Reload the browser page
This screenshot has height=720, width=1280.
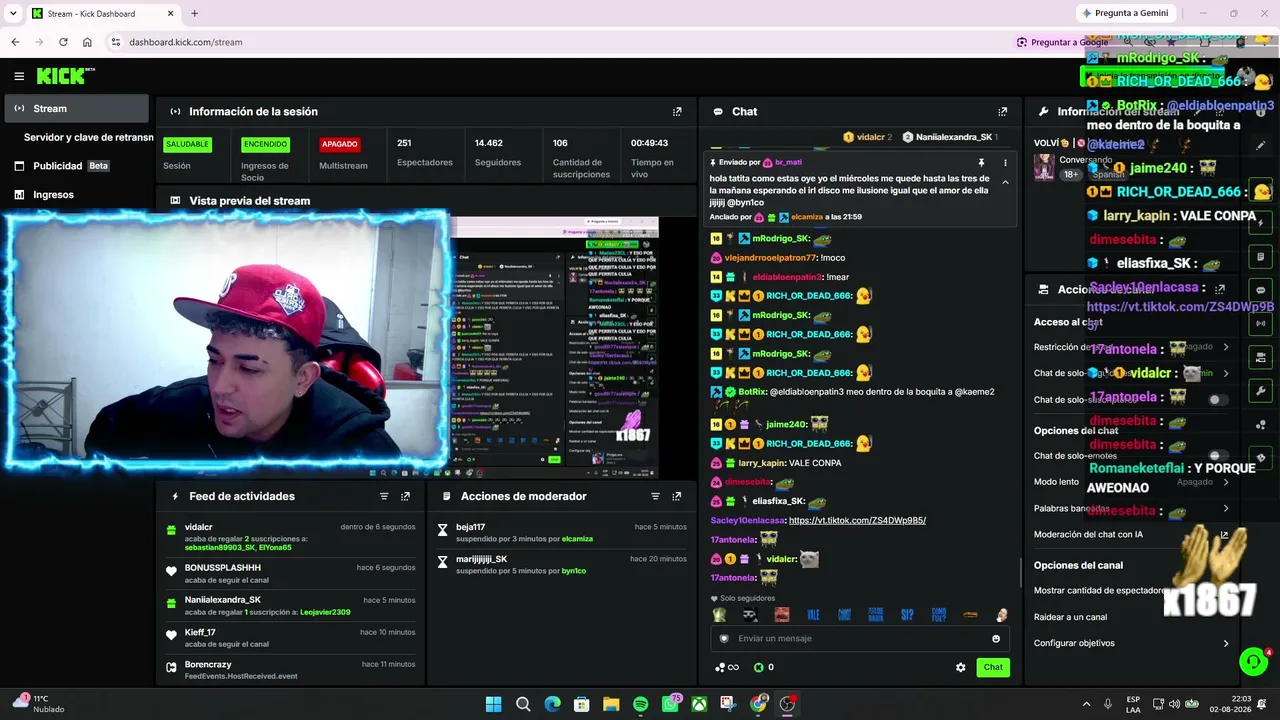click(x=63, y=42)
